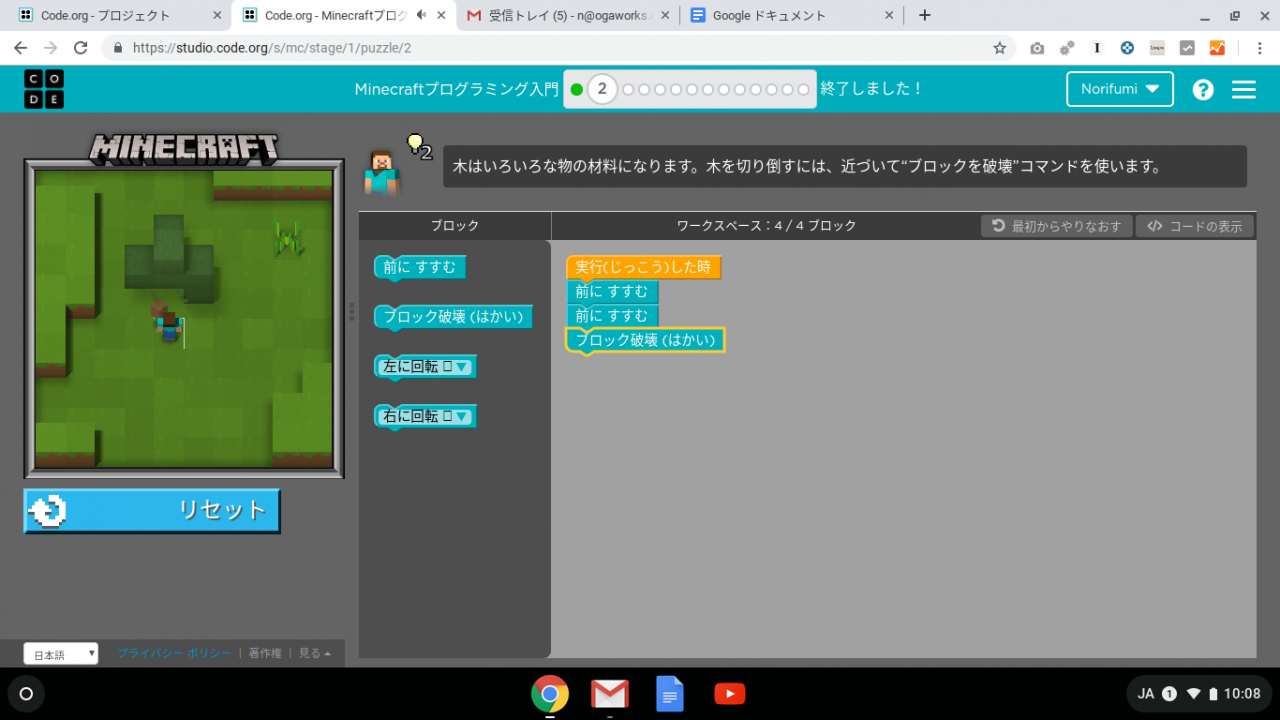Image resolution: width=1280 pixels, height=720 pixels.
Task: Click the camera extension icon
Action: pyautogui.click(x=1037, y=48)
